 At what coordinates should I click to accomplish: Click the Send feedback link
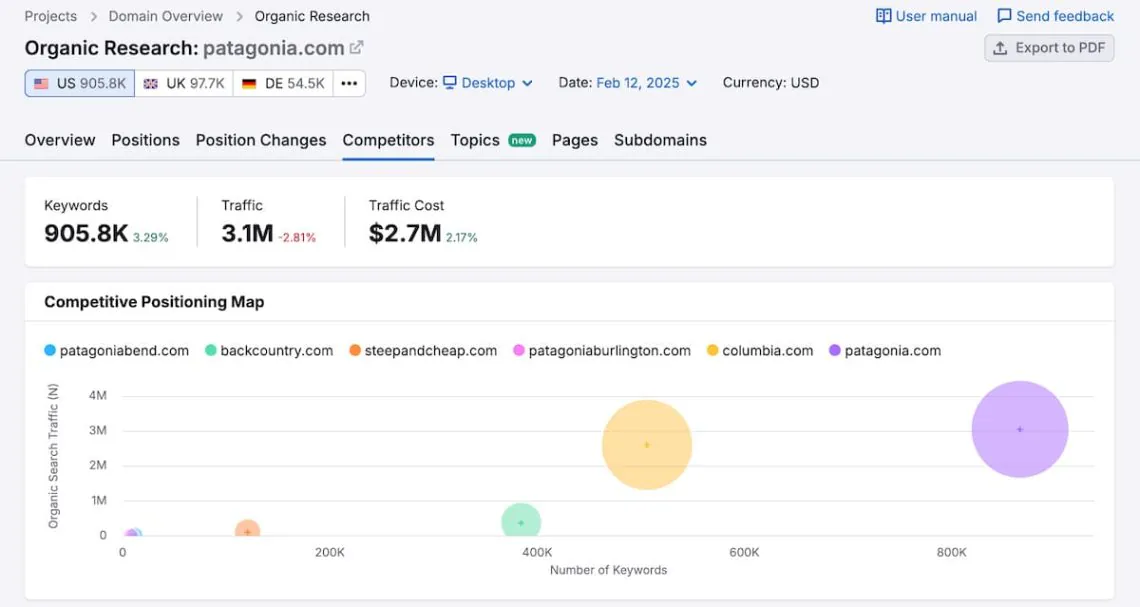pyautogui.click(x=1055, y=16)
